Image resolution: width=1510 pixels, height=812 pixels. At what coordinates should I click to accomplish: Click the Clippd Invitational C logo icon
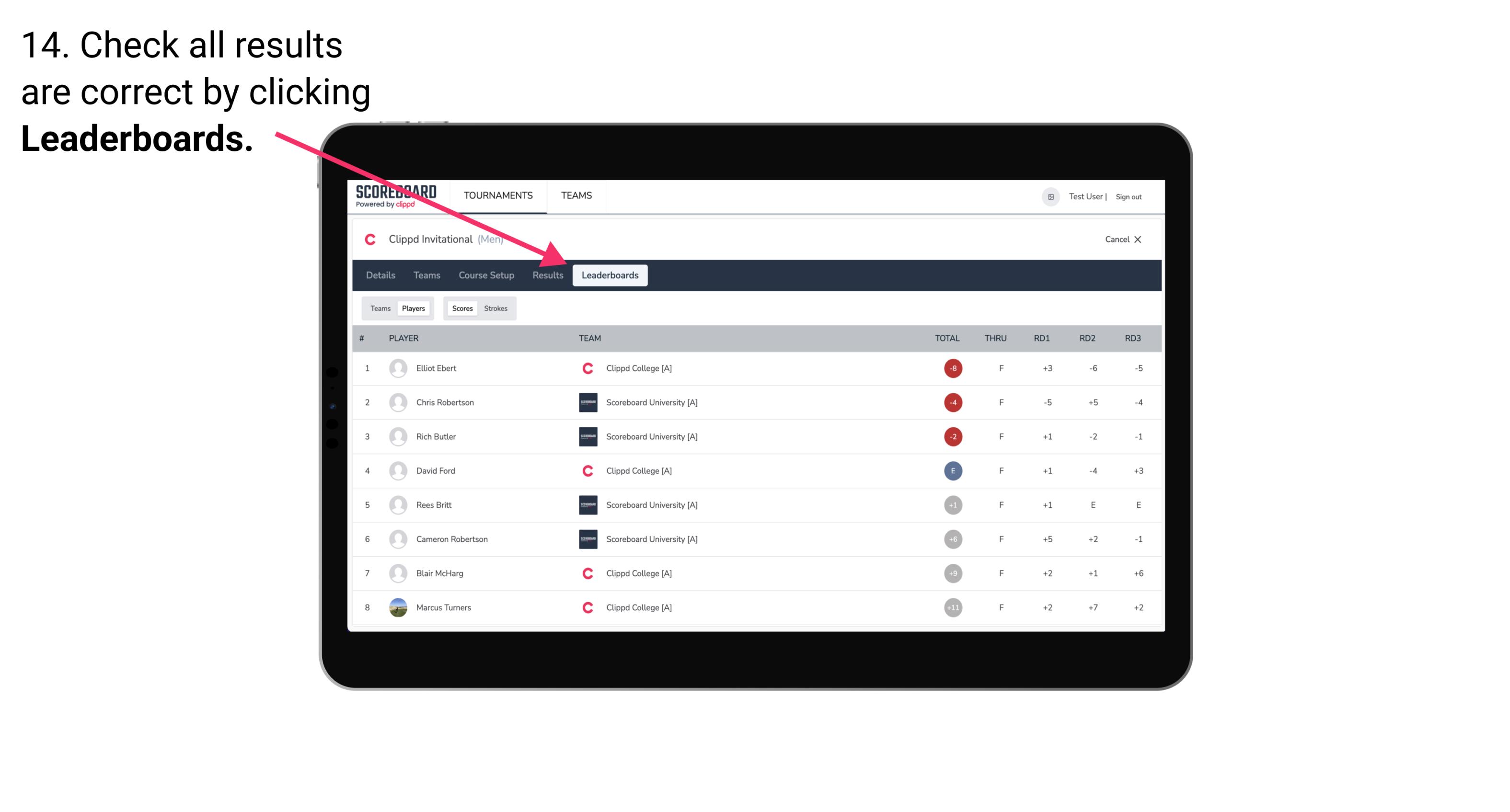tap(372, 238)
